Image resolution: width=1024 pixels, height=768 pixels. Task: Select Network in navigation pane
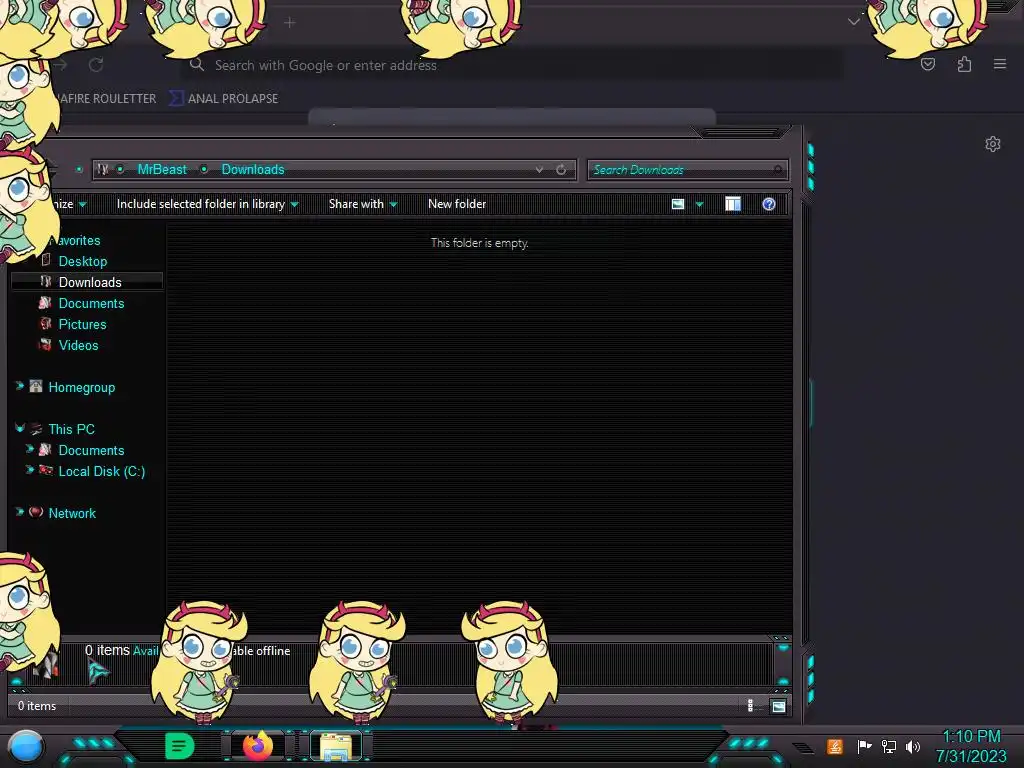click(x=72, y=513)
